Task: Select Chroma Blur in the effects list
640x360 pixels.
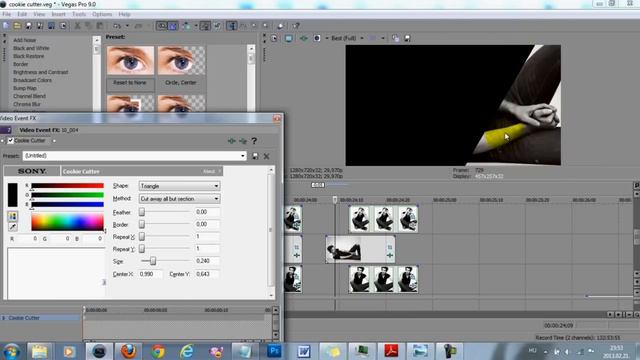Action: click(x=27, y=104)
